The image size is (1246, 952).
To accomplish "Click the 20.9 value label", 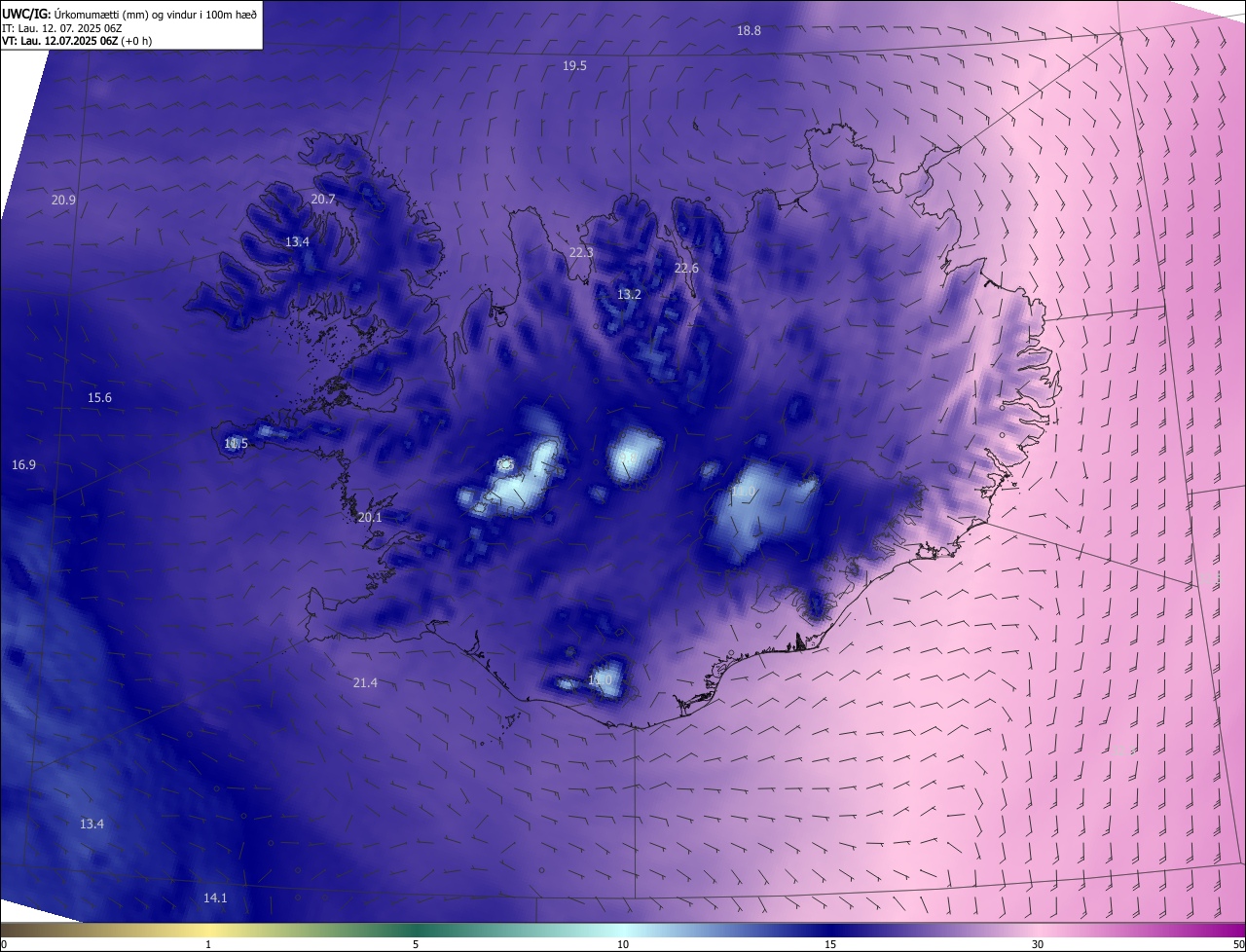I will [x=63, y=200].
